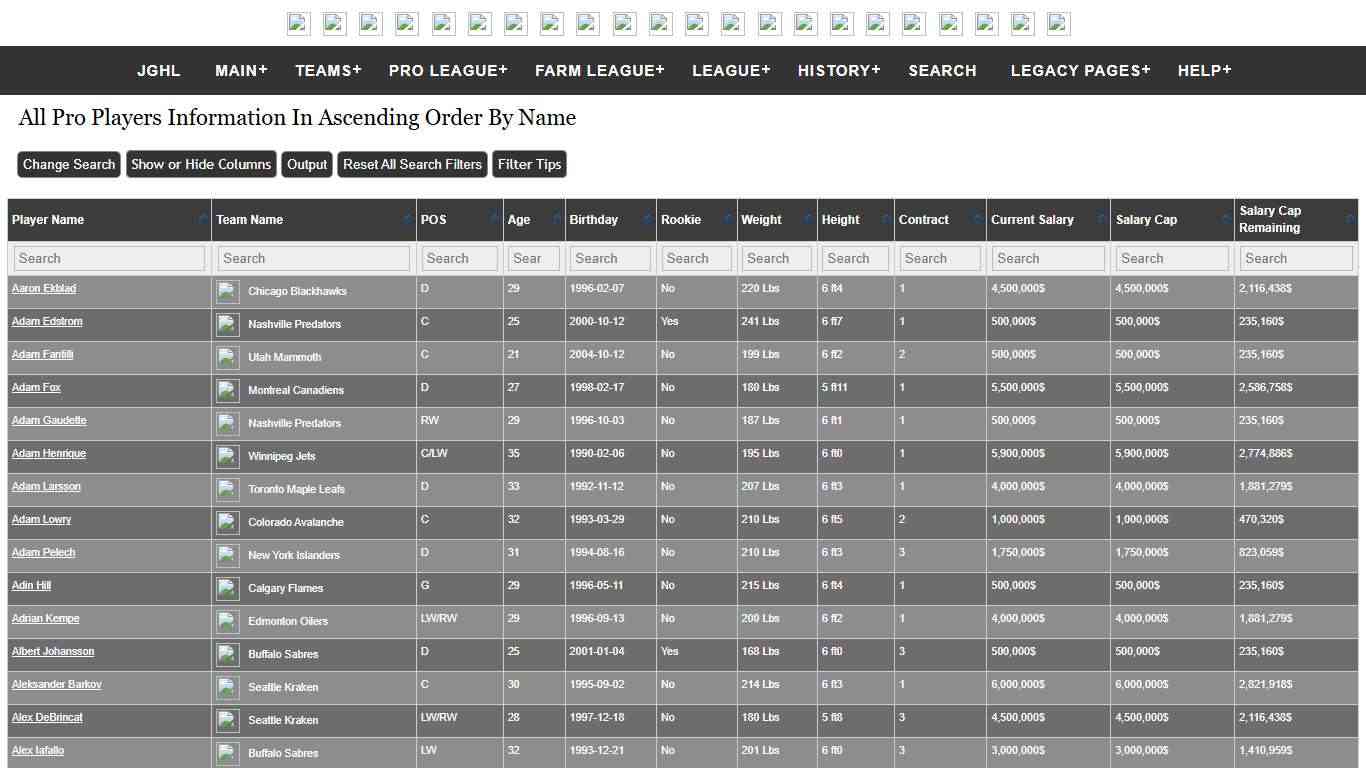Open the TEAMS dropdown menu
This screenshot has height=768, width=1366.
click(327, 70)
